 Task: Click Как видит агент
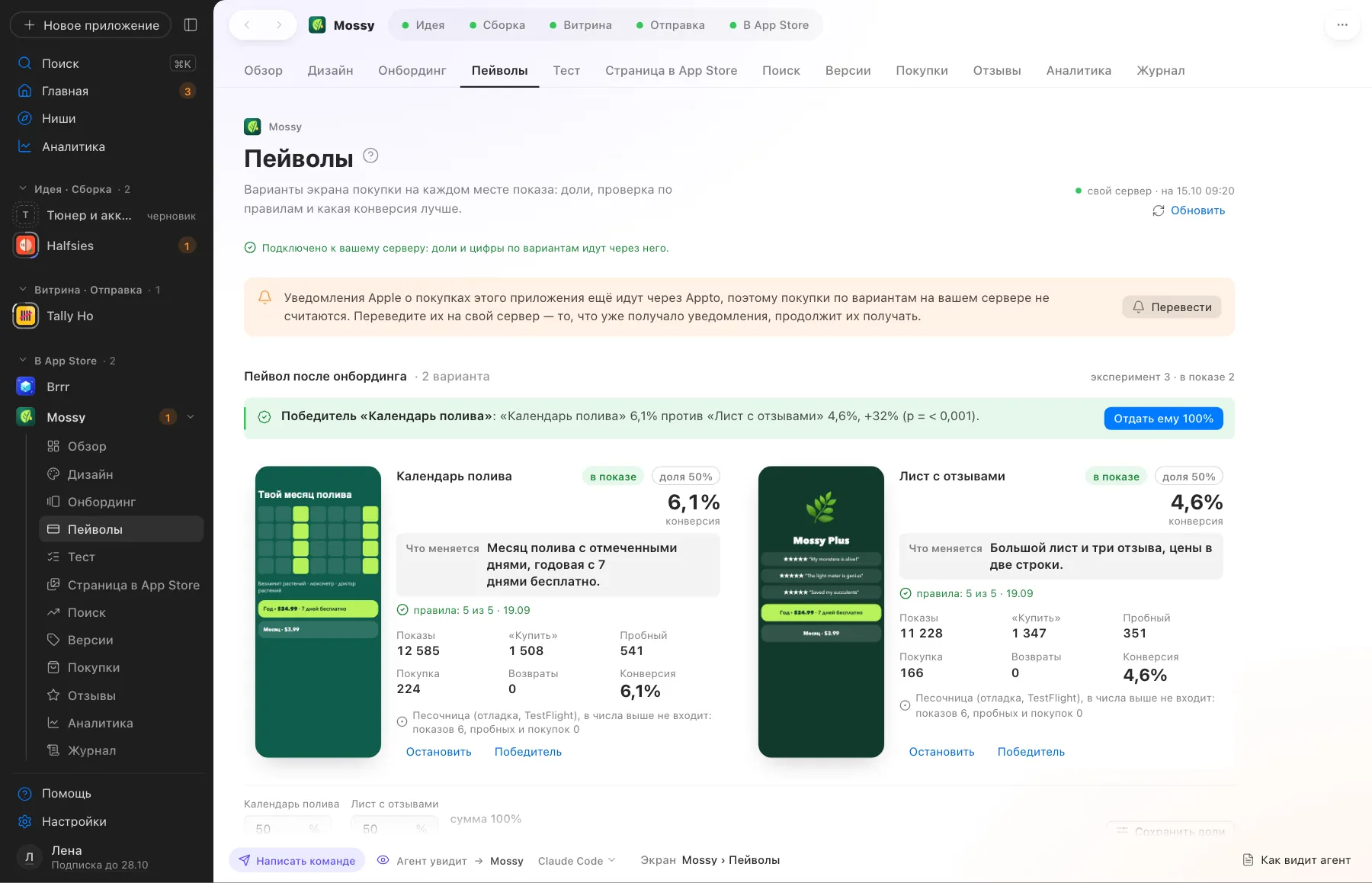(x=1297, y=860)
